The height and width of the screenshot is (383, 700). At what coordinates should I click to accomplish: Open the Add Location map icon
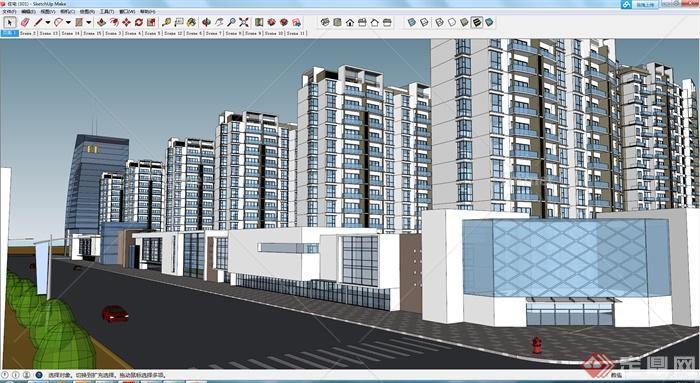pyautogui.click(x=259, y=22)
